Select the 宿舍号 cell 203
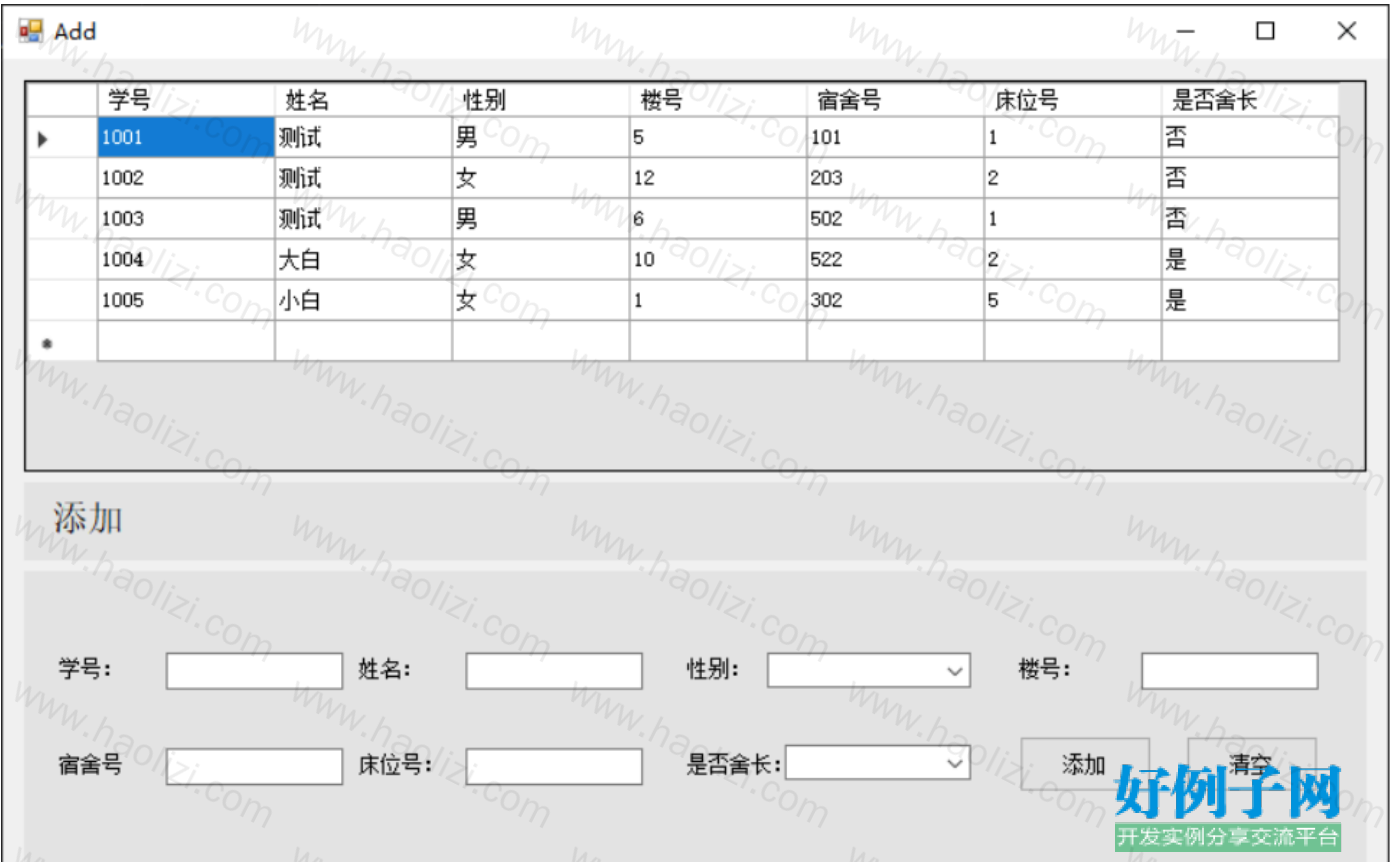 895,178
